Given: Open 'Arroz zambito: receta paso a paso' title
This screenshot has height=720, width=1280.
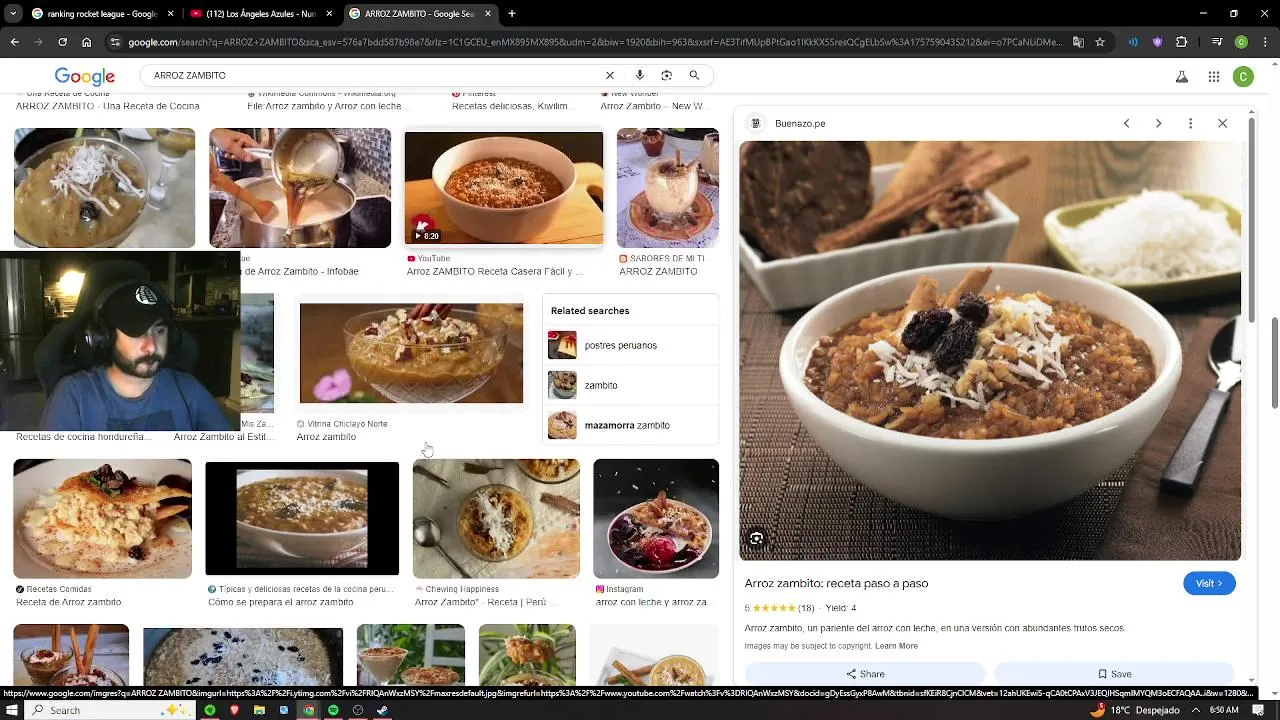Looking at the screenshot, I should click(836, 583).
